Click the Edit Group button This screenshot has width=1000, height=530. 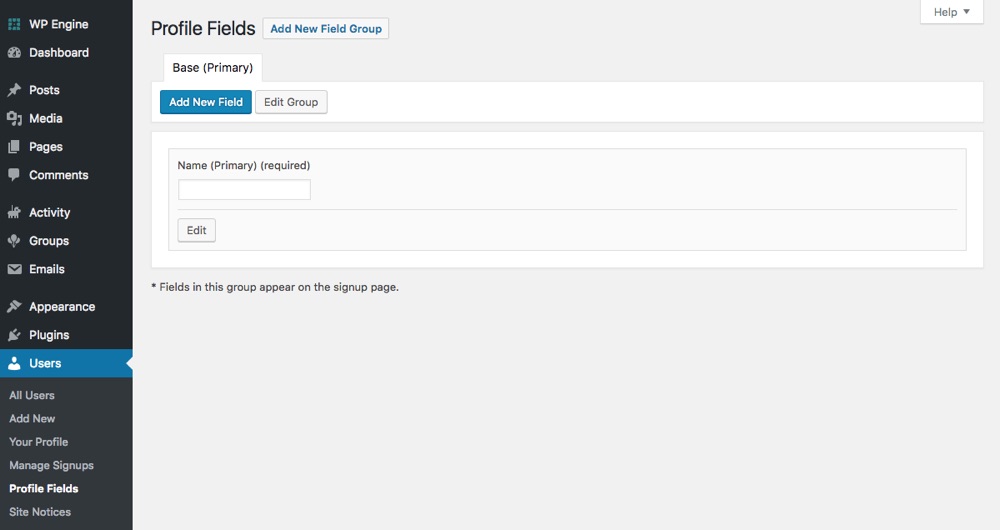291,102
